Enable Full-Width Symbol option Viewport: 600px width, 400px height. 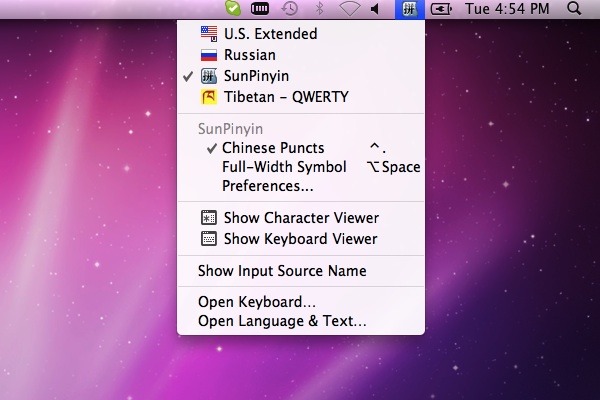[x=301, y=167]
